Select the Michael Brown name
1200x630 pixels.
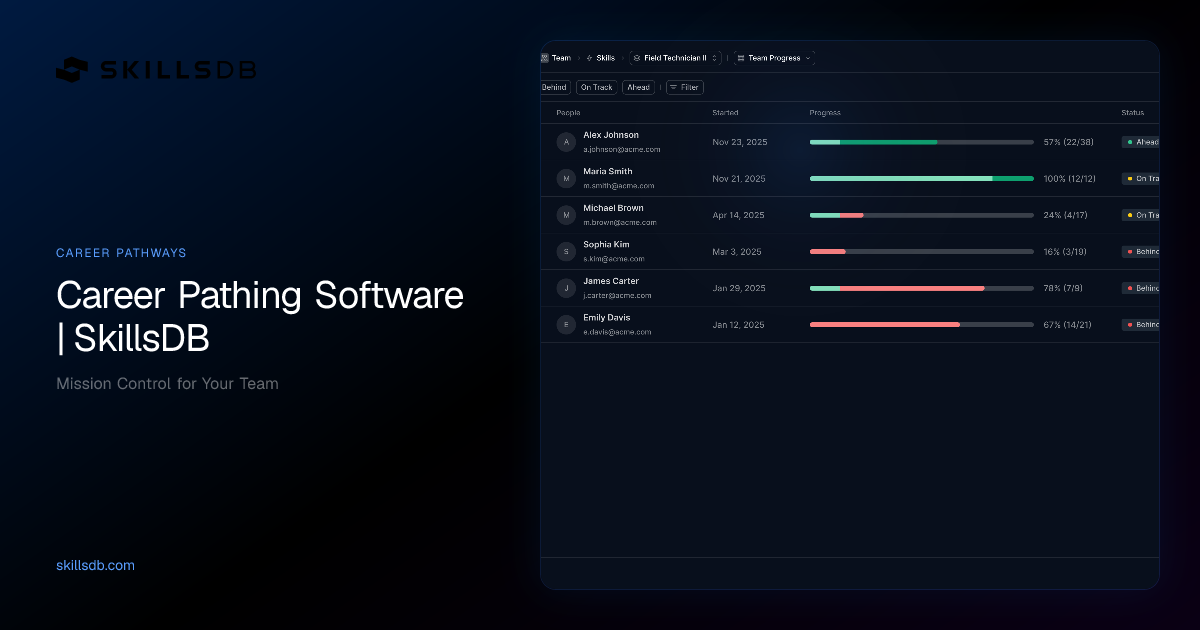(614, 208)
